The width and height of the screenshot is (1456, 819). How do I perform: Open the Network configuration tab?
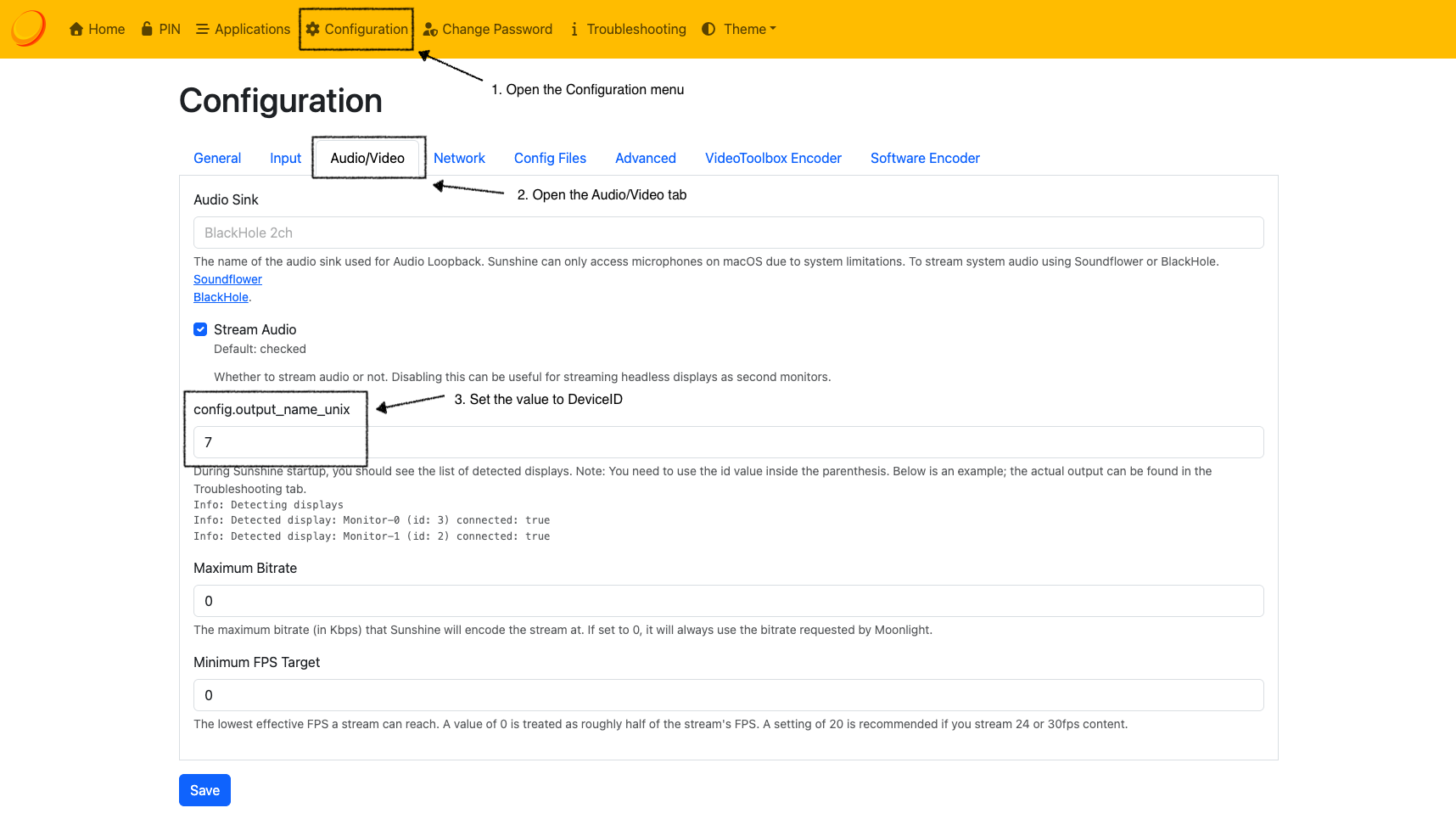coord(459,158)
